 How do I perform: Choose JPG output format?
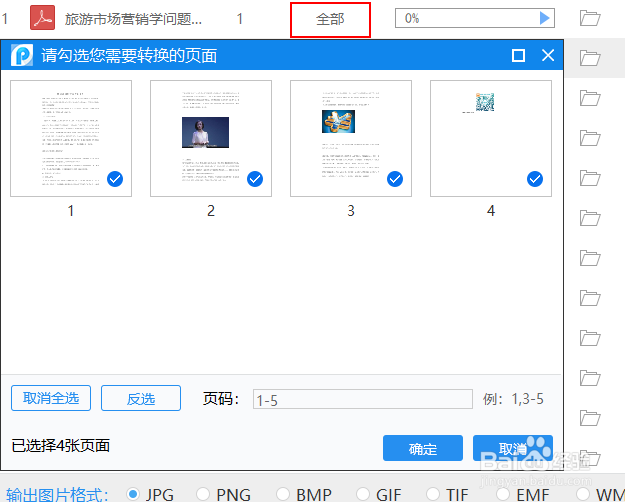pyautogui.click(x=132, y=494)
